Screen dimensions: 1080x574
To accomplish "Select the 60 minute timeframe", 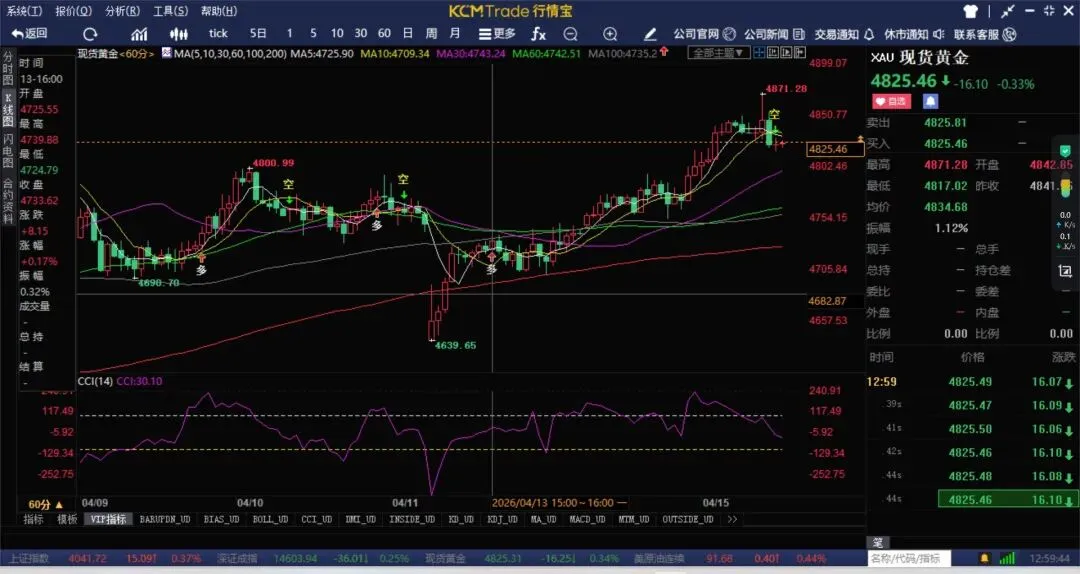I will [384, 33].
